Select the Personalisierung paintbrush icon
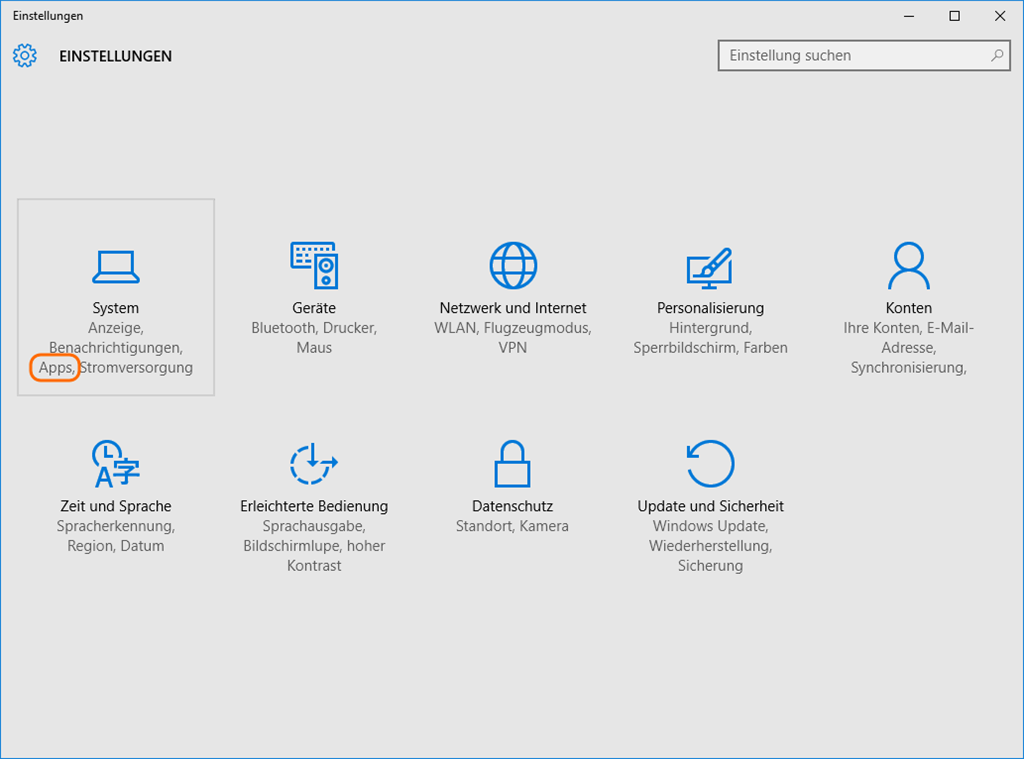Image resolution: width=1024 pixels, height=759 pixels. 710,266
